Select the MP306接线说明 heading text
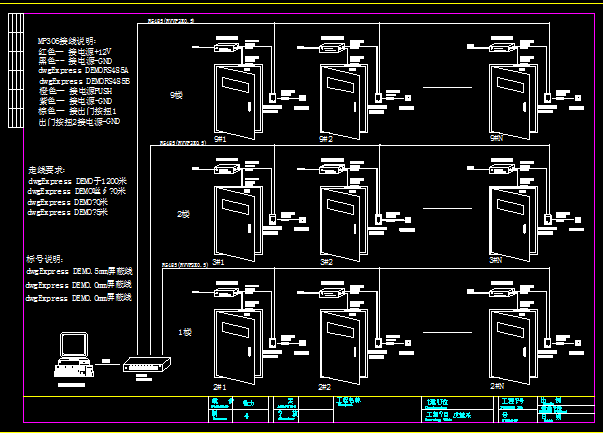603x433 pixels. tap(67, 41)
